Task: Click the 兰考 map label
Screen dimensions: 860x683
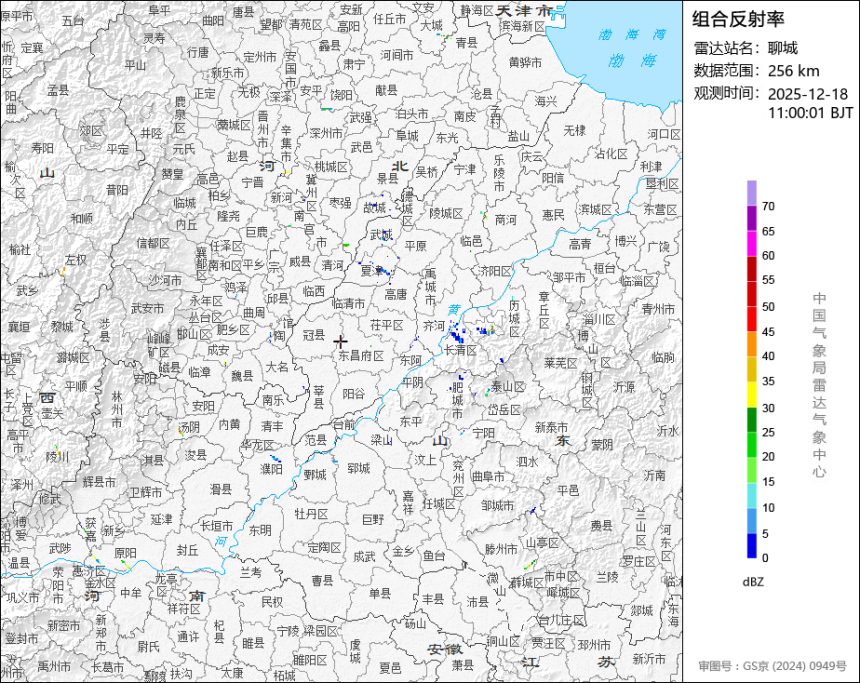Action: click(x=251, y=572)
